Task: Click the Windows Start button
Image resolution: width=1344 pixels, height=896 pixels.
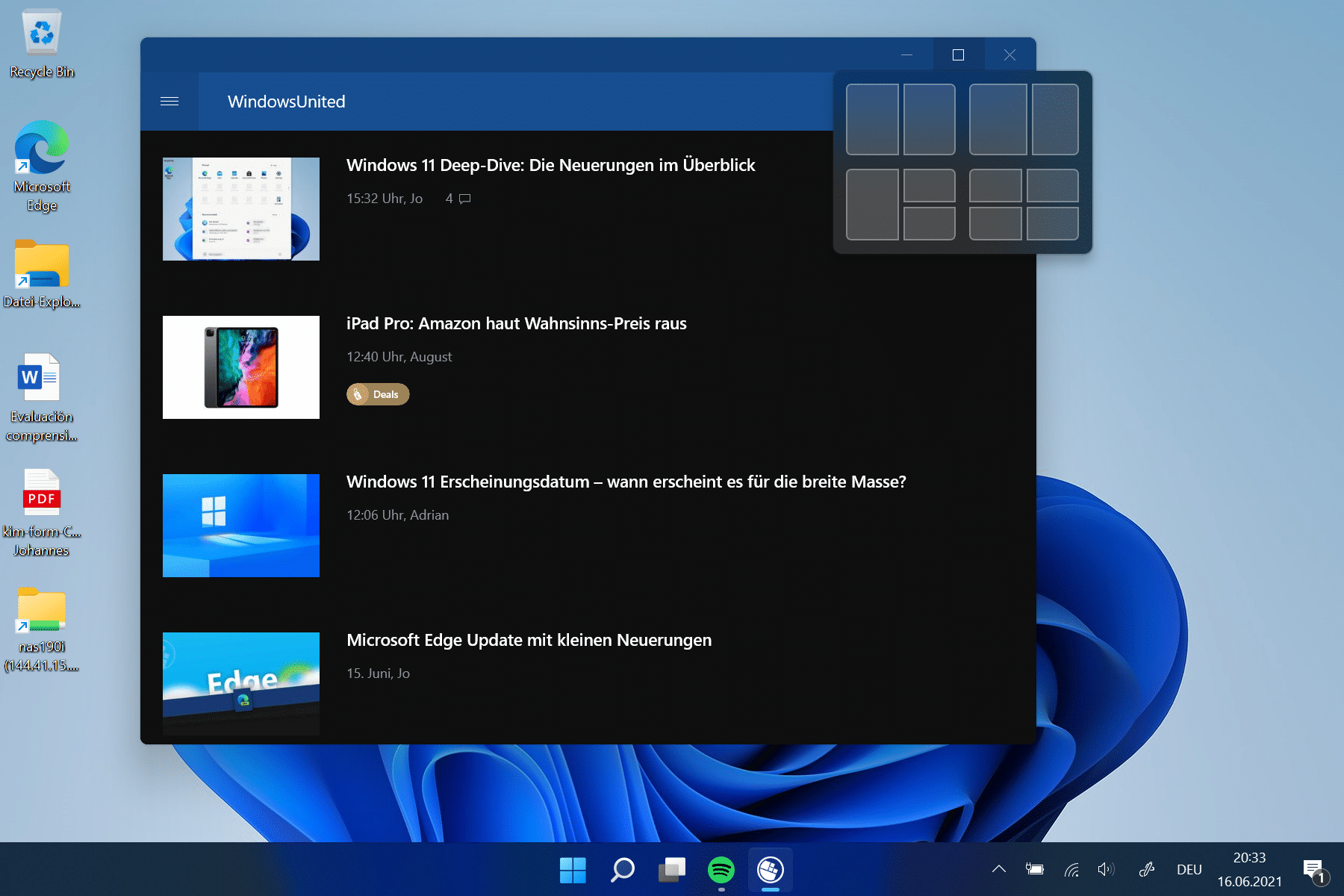Action: [573, 870]
